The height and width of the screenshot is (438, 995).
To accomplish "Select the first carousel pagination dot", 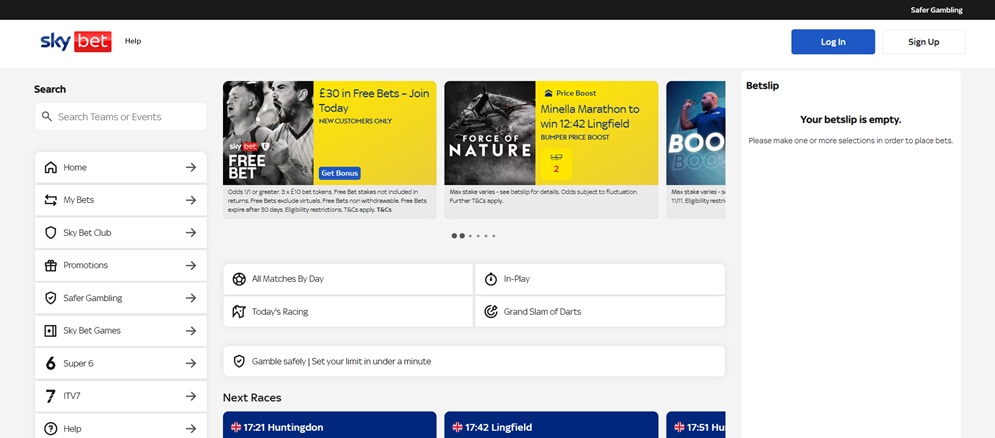I will tap(454, 236).
